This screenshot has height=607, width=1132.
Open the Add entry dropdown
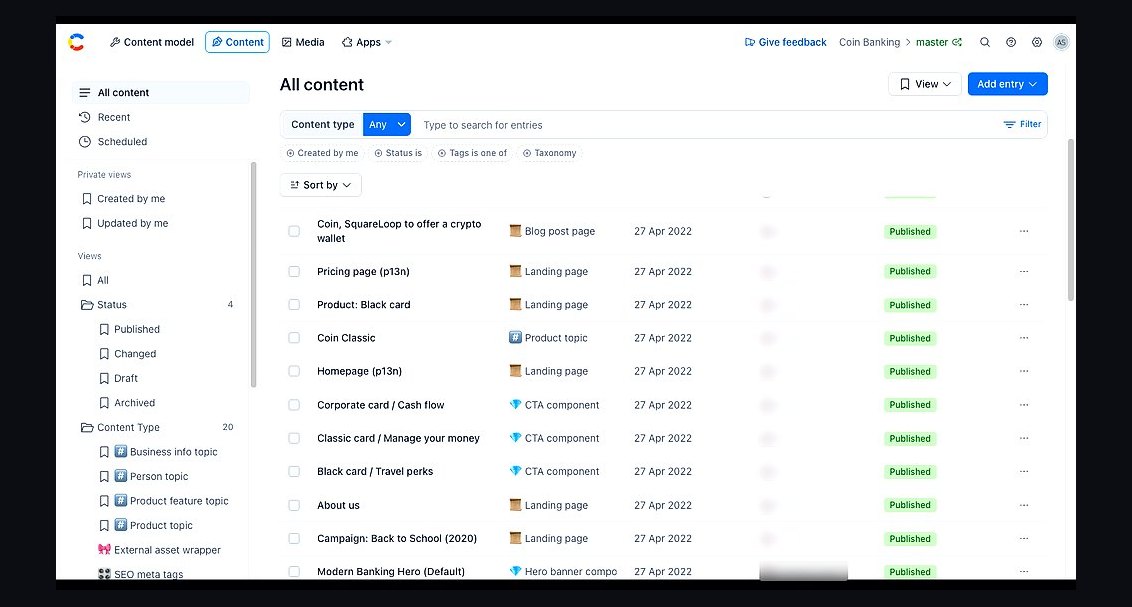(x=1007, y=84)
